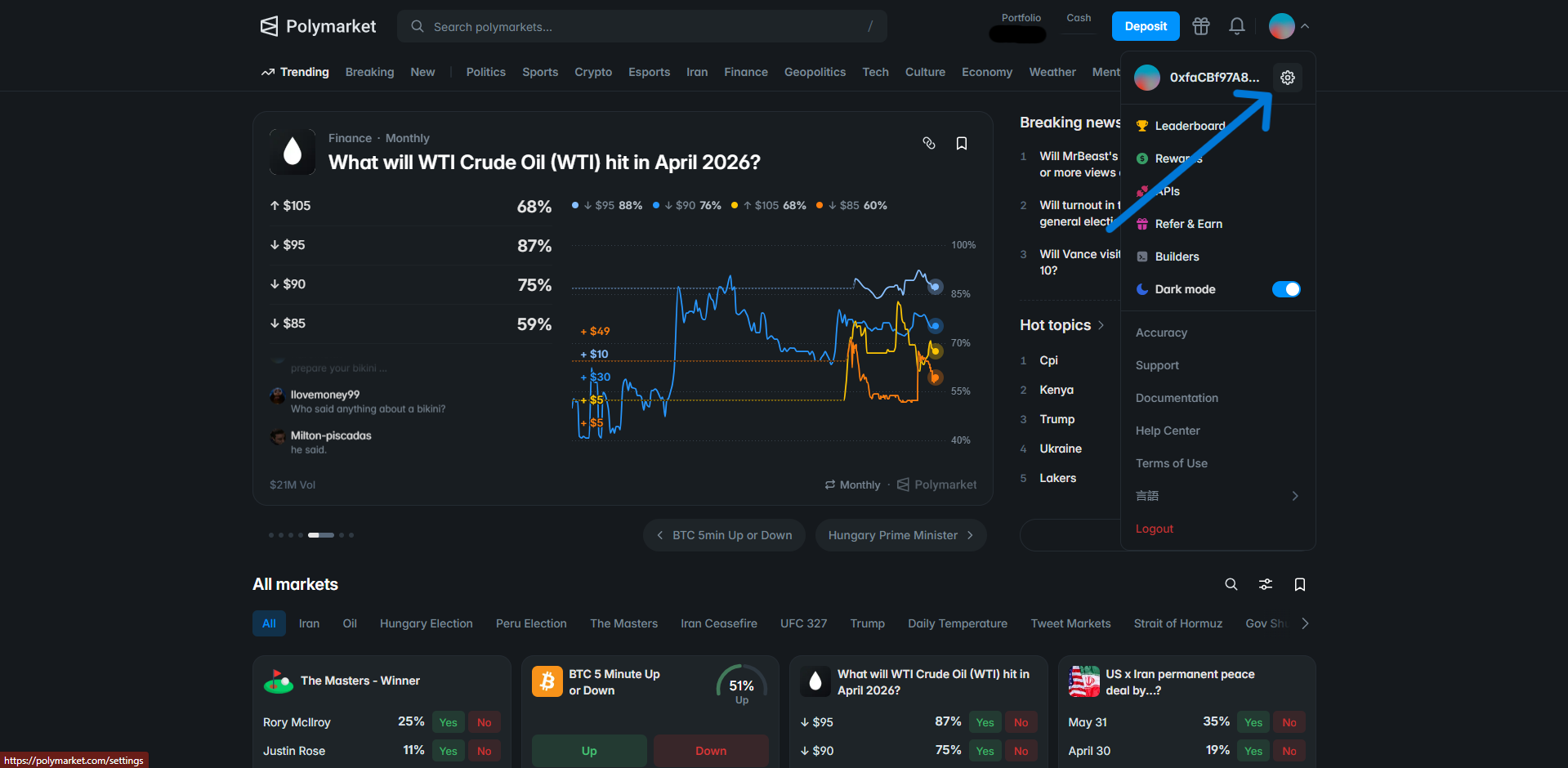The height and width of the screenshot is (768, 1568).
Task: Focus the Search polymarkets field
Action: pos(642,26)
